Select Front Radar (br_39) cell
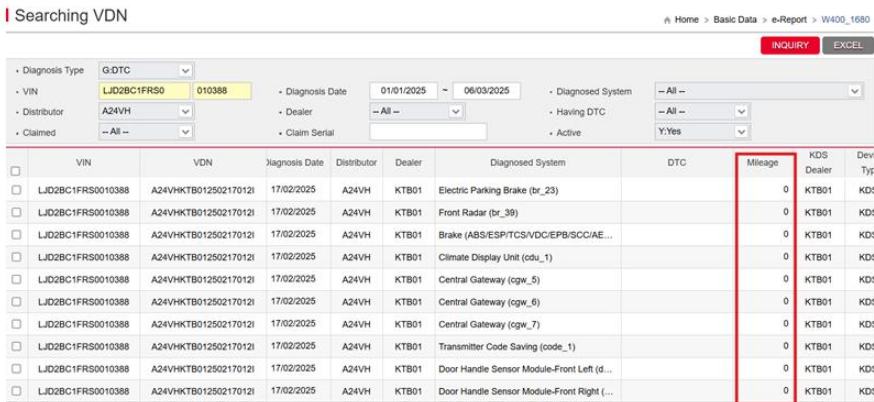The height and width of the screenshot is (402, 874). coord(528,212)
